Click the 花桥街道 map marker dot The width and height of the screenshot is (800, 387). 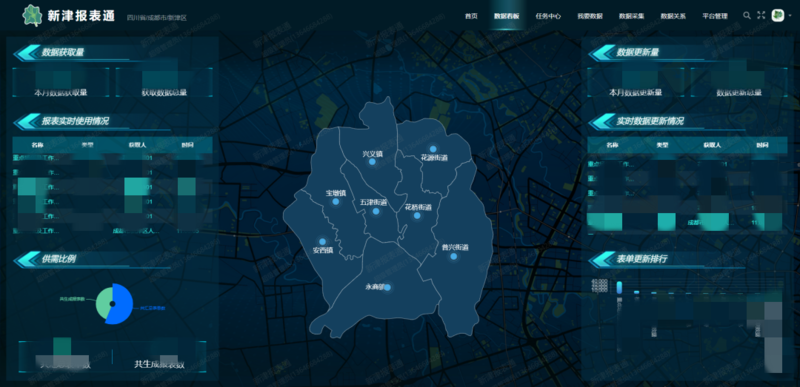(x=417, y=216)
